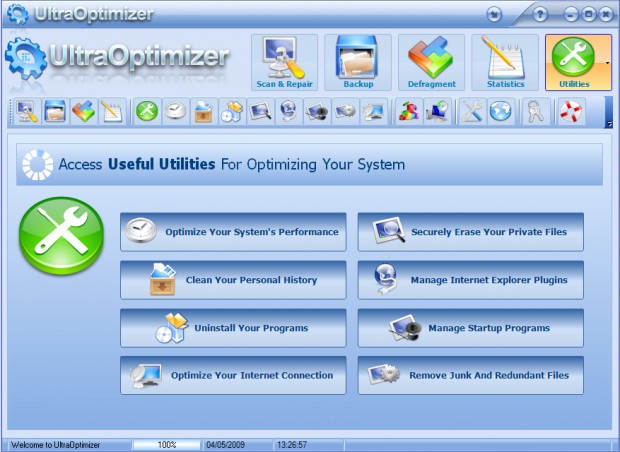Click the gear junk files toolbar icon

point(345,111)
